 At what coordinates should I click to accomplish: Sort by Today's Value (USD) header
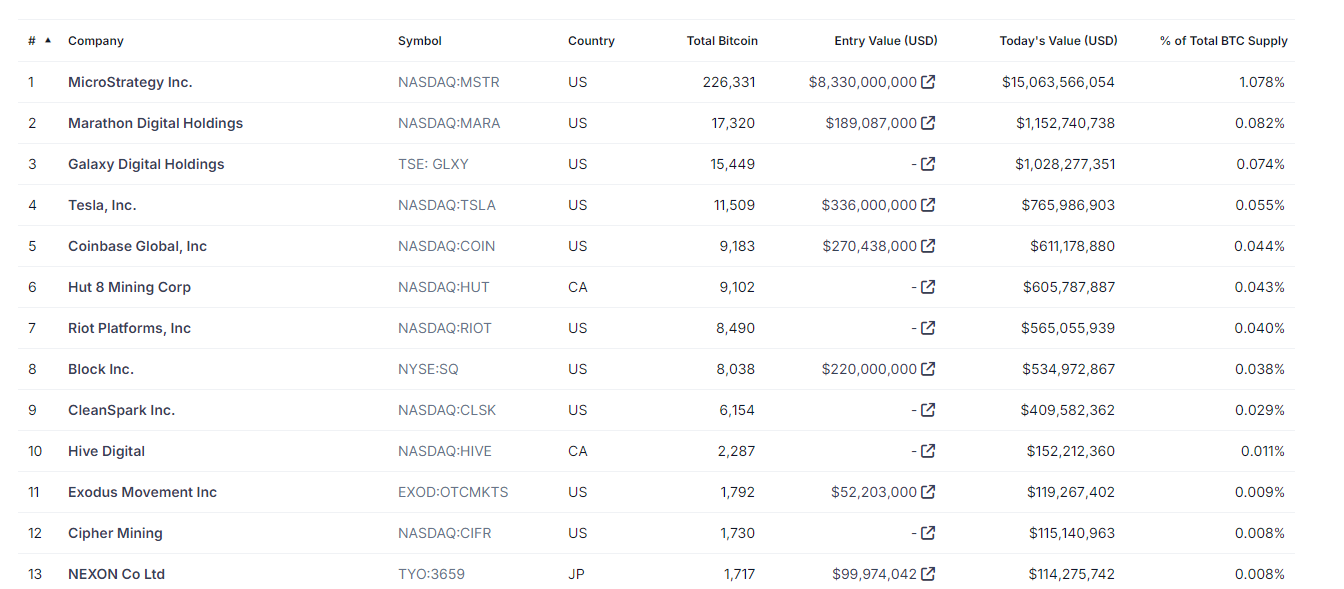coord(1058,41)
